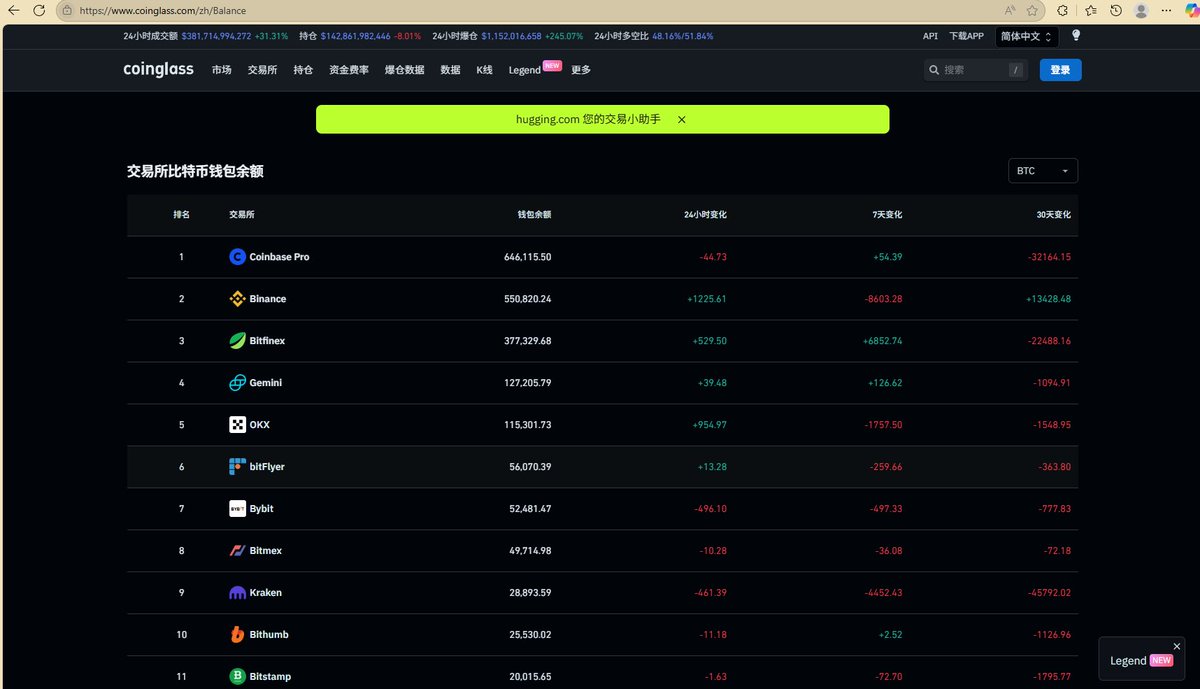Click the 24小时成交额 ticker value

[x=218, y=36]
